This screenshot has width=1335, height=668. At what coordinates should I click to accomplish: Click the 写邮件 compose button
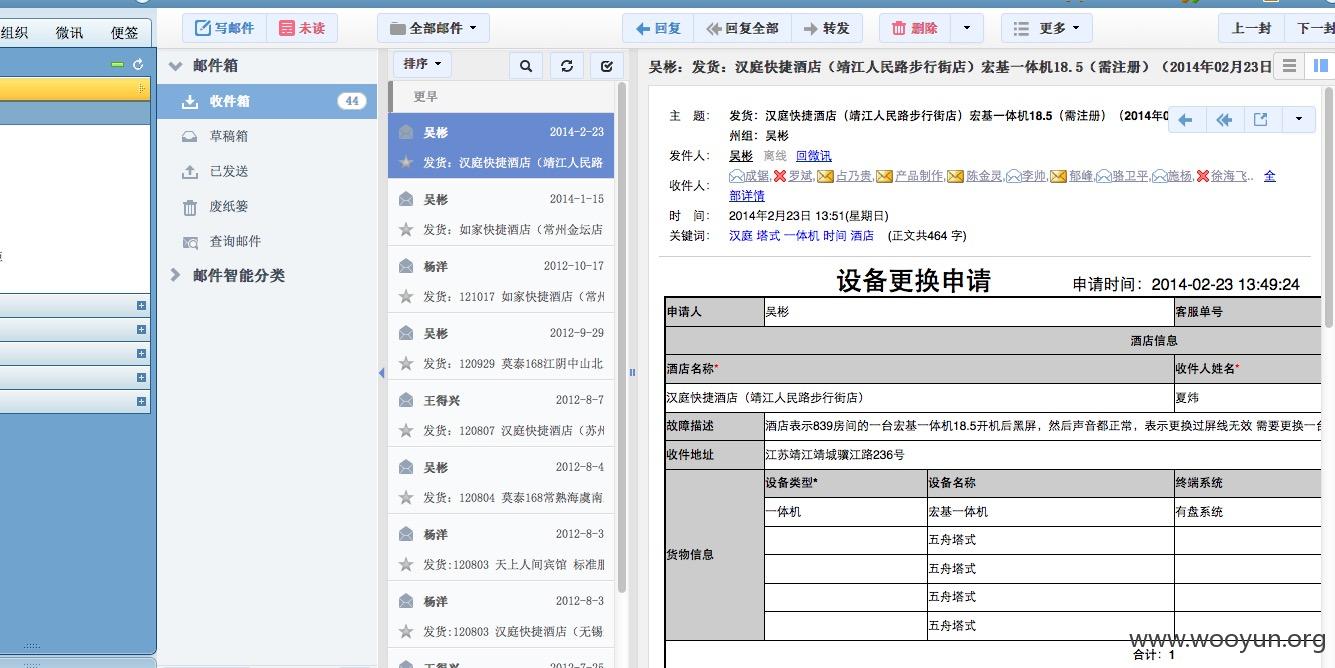click(224, 28)
